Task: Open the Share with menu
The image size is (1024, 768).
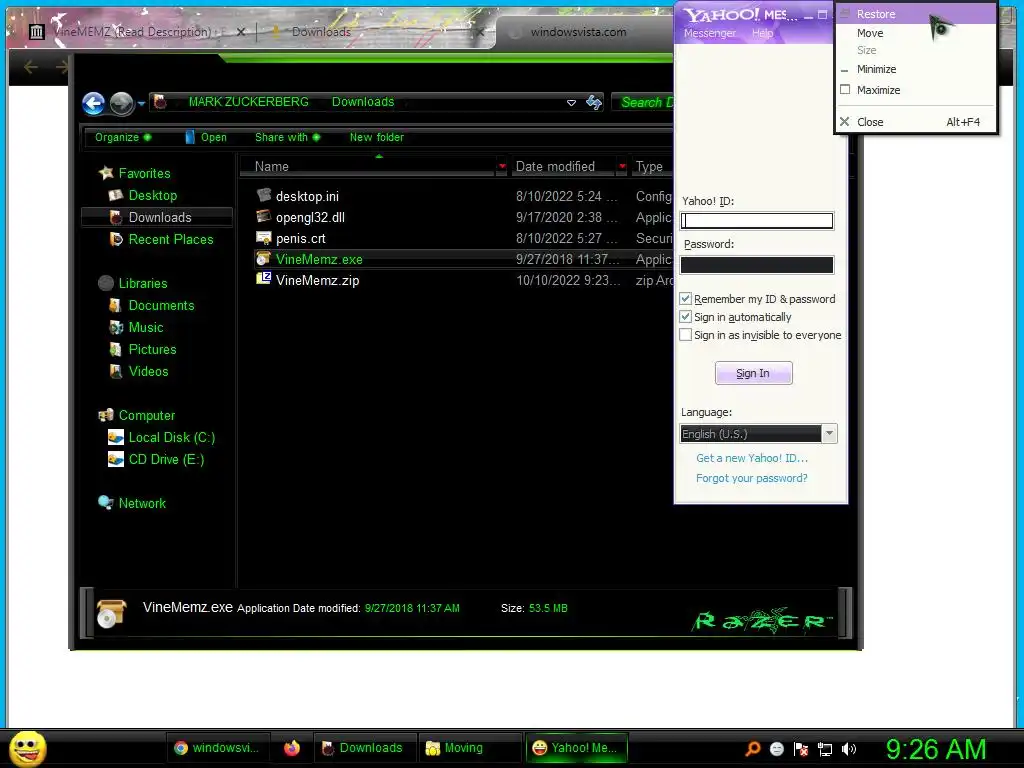Action: pos(287,137)
